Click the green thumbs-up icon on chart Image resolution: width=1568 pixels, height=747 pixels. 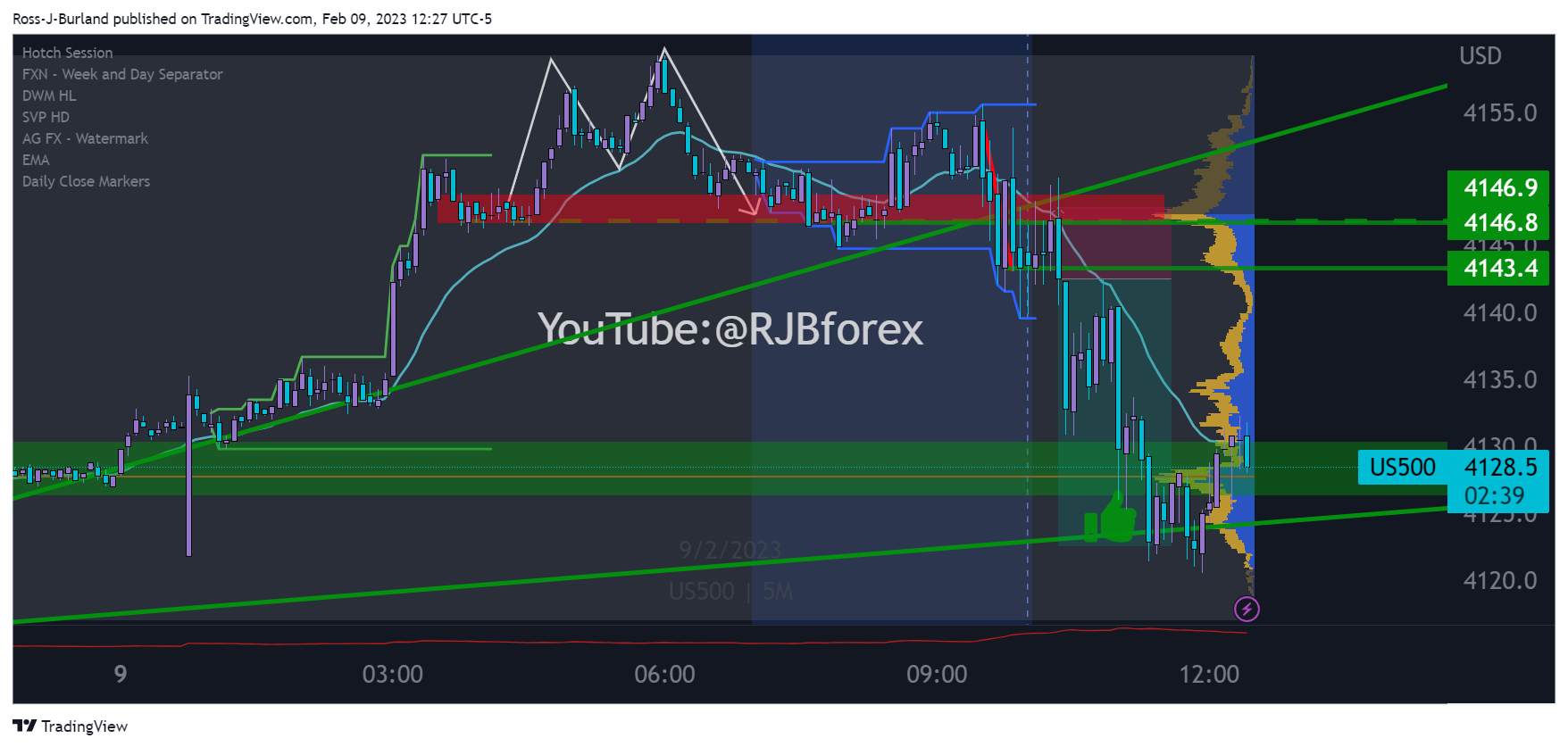(x=1110, y=519)
